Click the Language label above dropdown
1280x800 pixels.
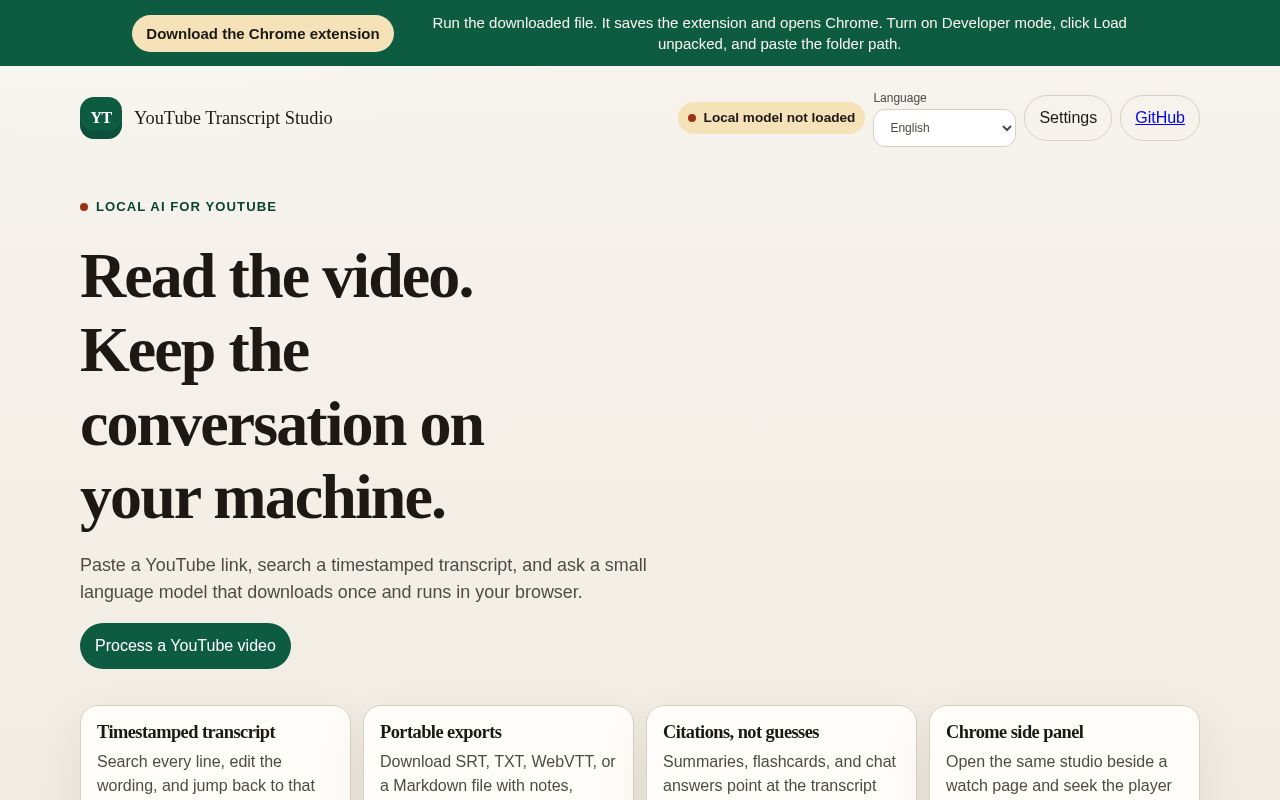click(x=900, y=98)
